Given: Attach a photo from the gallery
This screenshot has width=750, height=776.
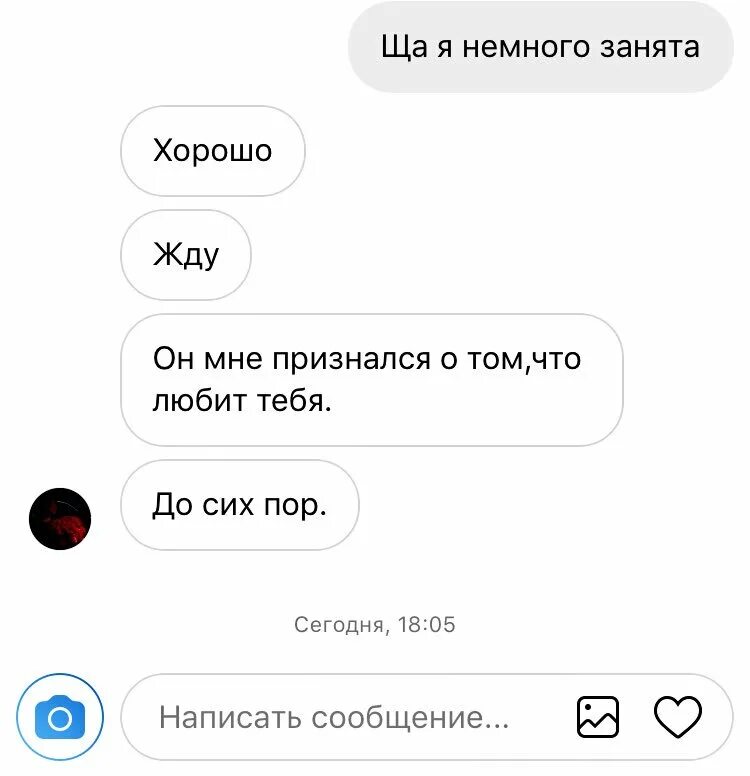Looking at the screenshot, I should (598, 717).
